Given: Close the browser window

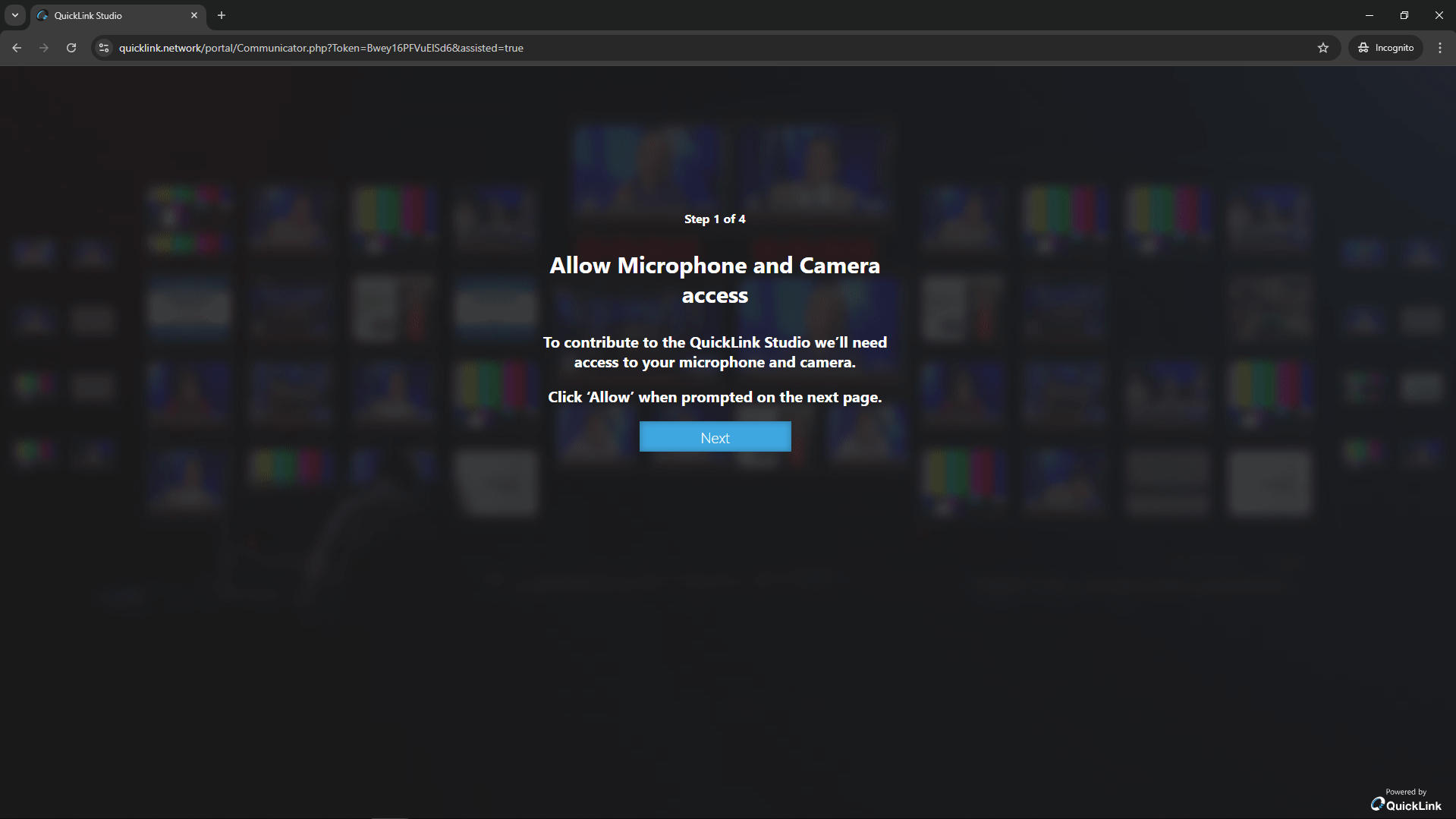Looking at the screenshot, I should (x=1439, y=15).
